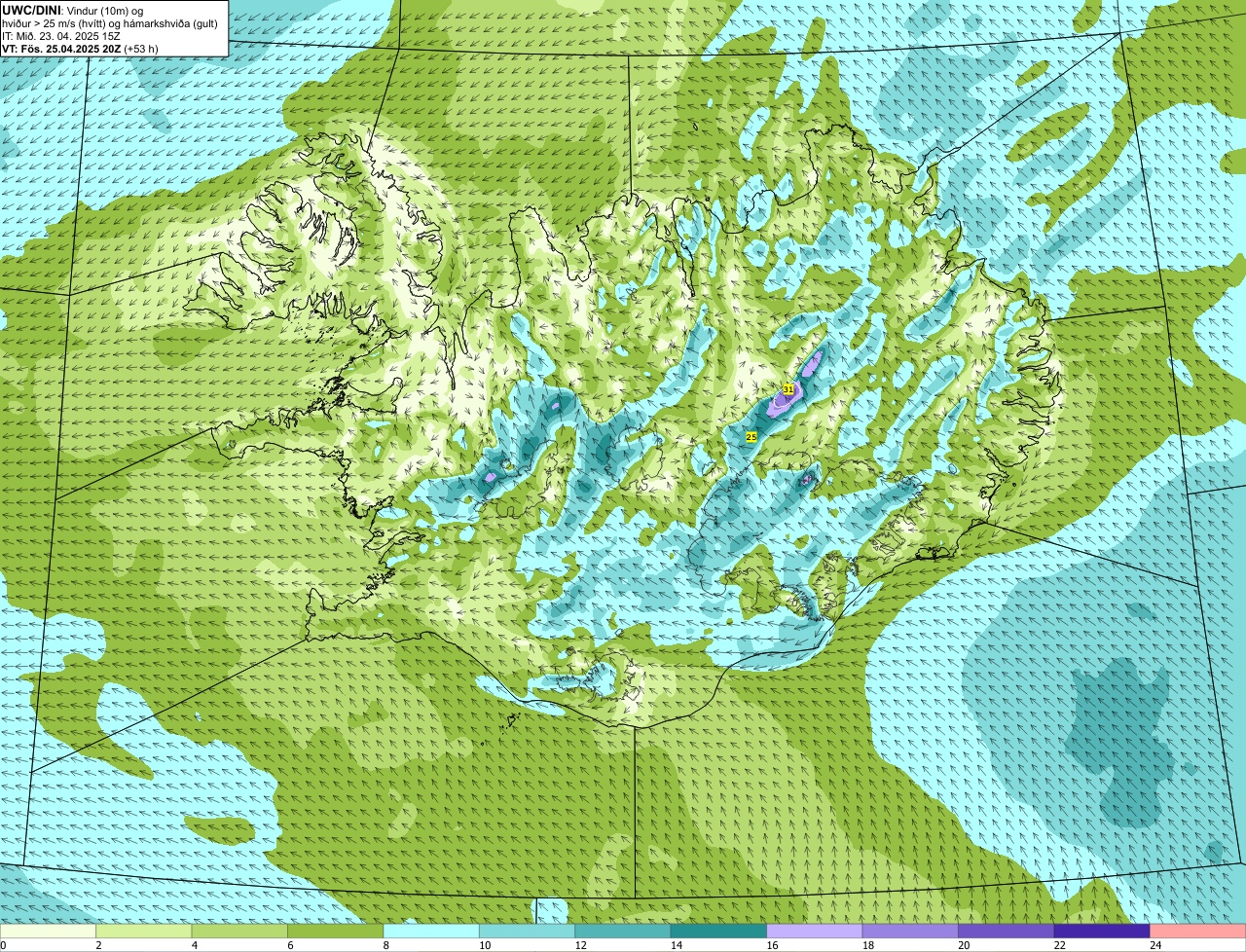Click the 'VT: Fös. 25.04.2025 20Z' valid time
This screenshot has width=1246, height=952.
coord(61,49)
